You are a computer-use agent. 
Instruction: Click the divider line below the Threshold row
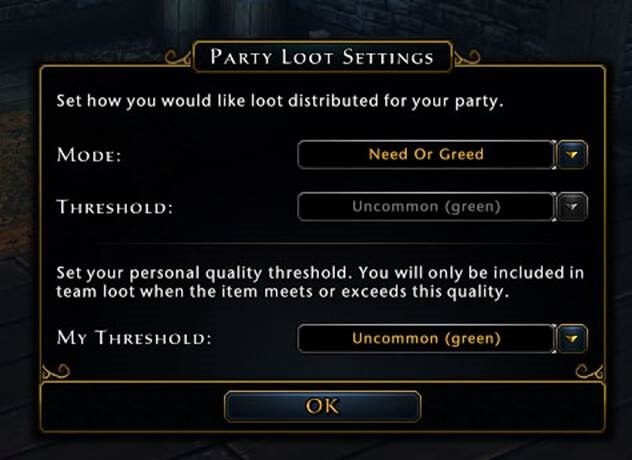pyautogui.click(x=322, y=243)
